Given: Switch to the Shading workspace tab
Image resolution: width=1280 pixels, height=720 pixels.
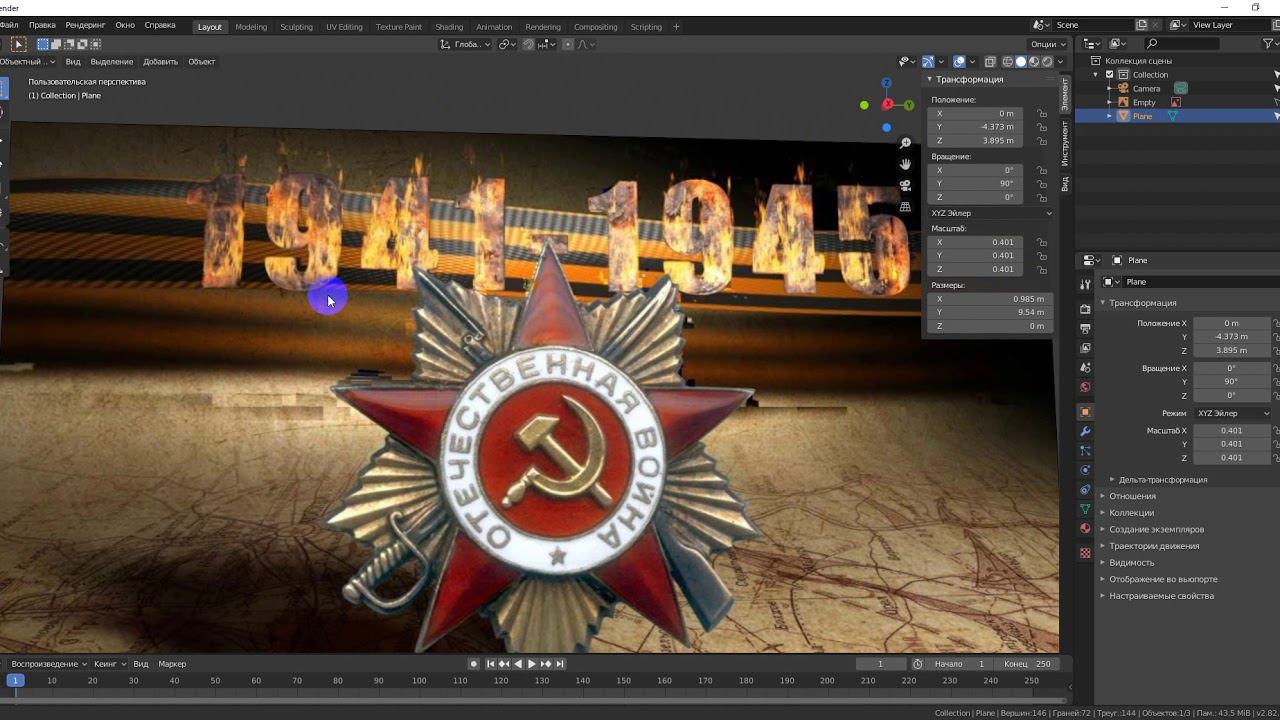Looking at the screenshot, I should 449,27.
